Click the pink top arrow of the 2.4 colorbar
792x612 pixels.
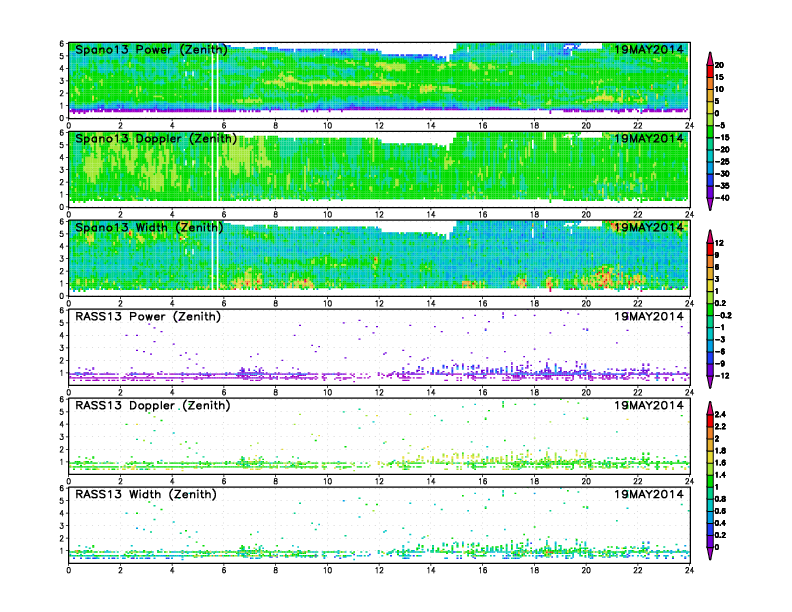(x=710, y=408)
